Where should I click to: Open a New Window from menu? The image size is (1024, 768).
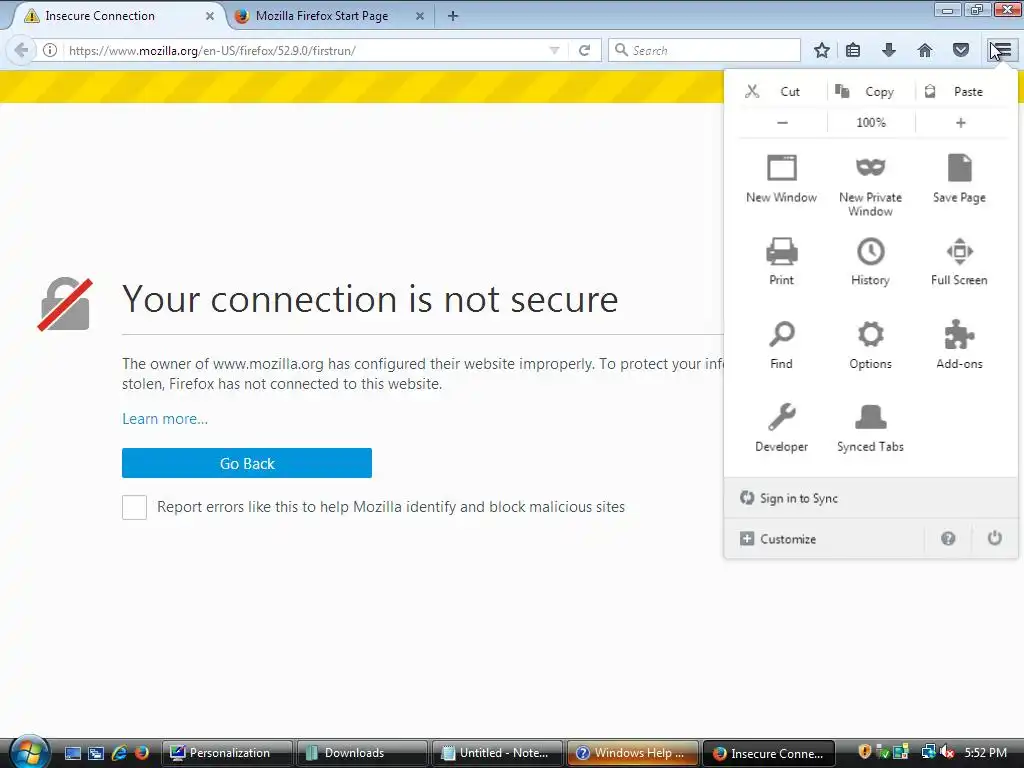781,179
